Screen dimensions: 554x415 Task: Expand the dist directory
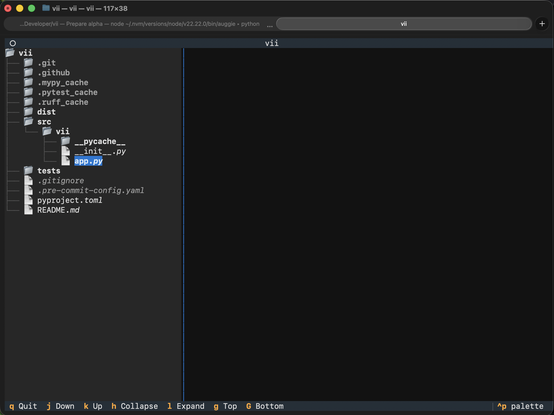pyautogui.click(x=47, y=112)
